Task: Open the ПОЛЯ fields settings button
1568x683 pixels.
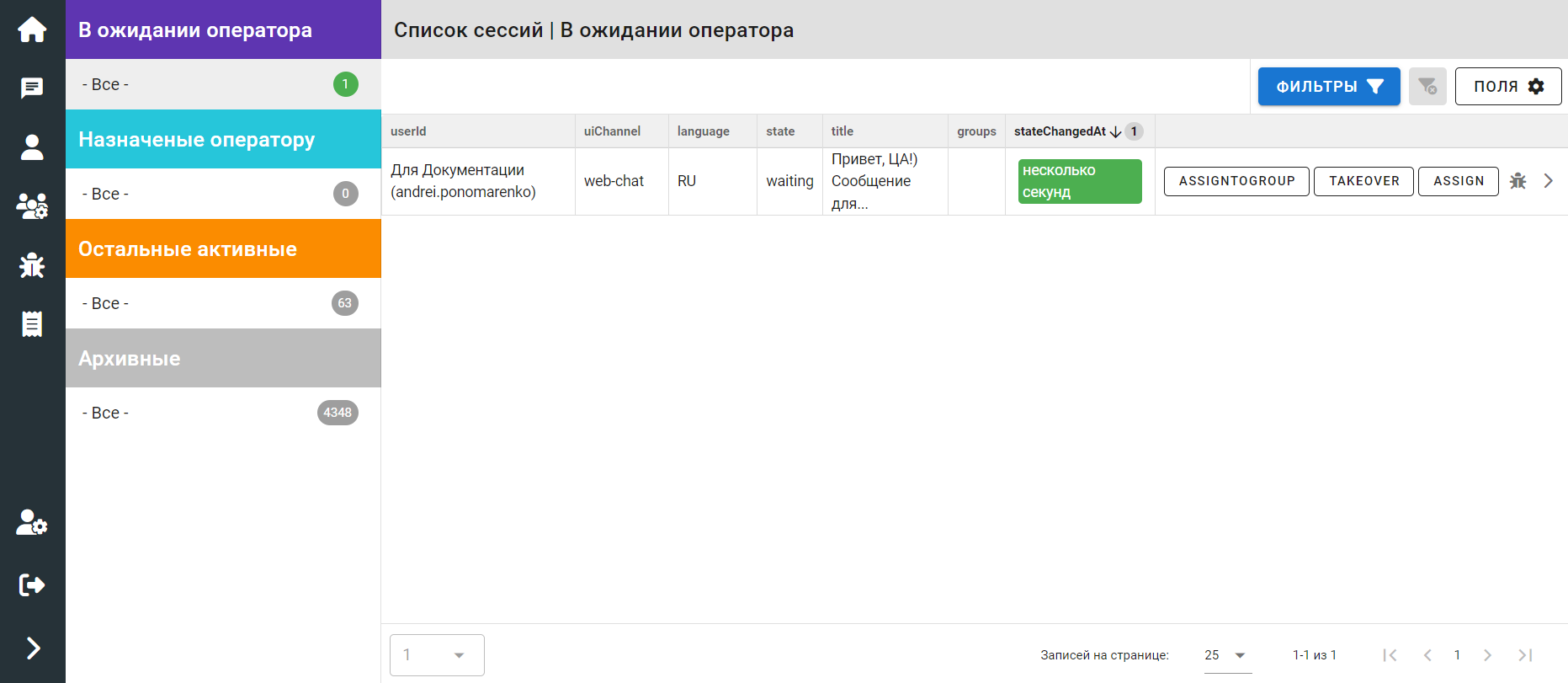Action: (x=1508, y=86)
